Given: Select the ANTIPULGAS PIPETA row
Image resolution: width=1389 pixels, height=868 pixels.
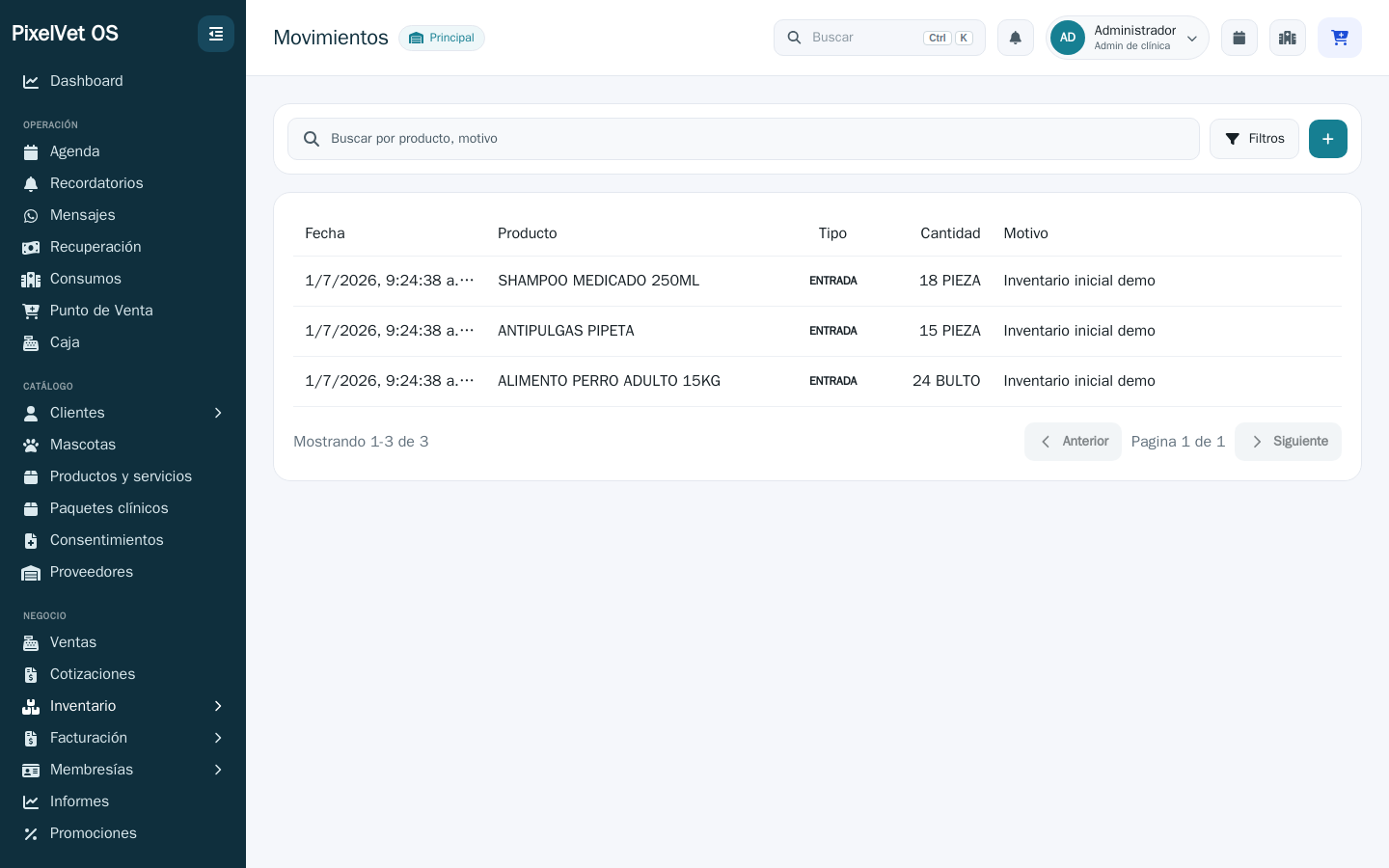Looking at the screenshot, I should point(817,331).
